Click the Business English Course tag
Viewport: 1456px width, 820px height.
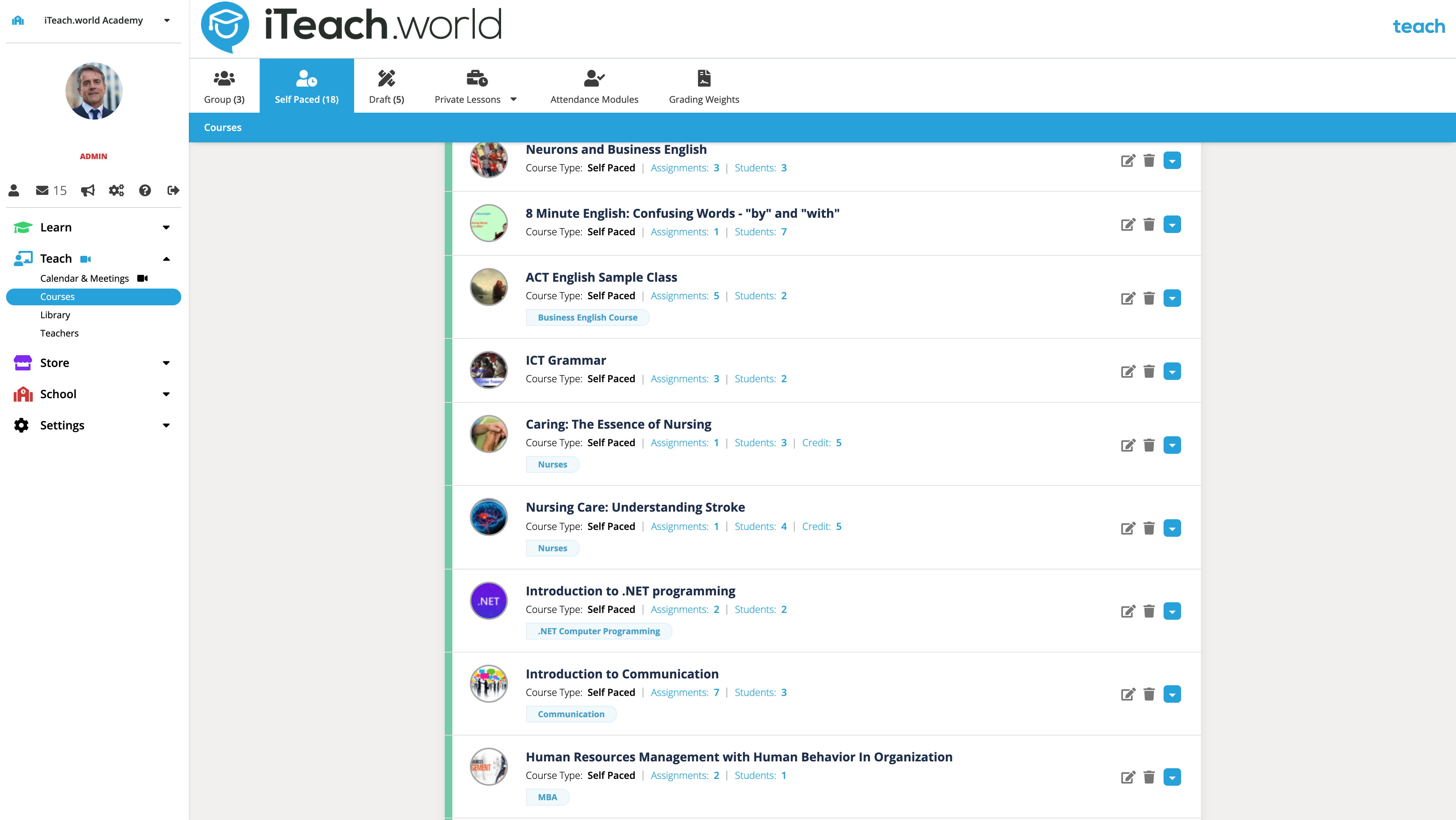click(587, 317)
